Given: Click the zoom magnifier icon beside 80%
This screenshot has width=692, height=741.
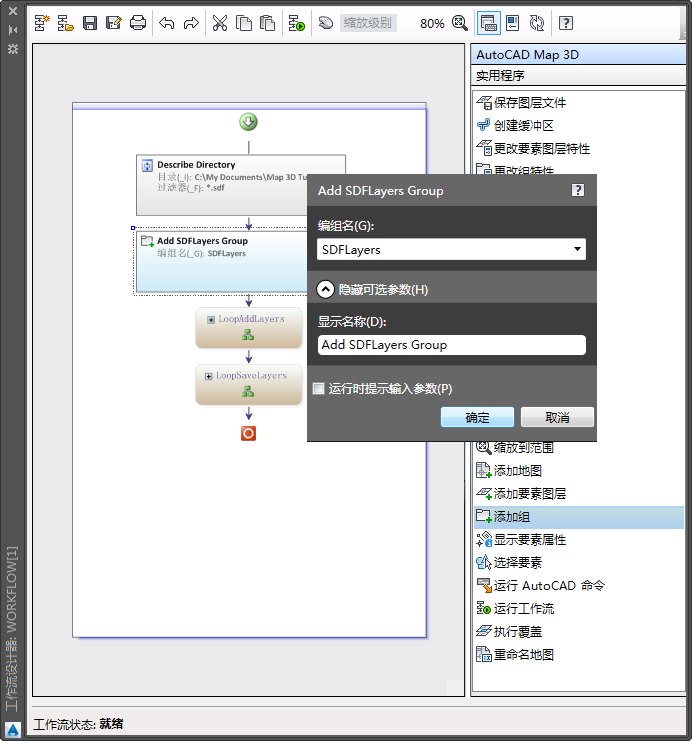Looking at the screenshot, I should (459, 23).
